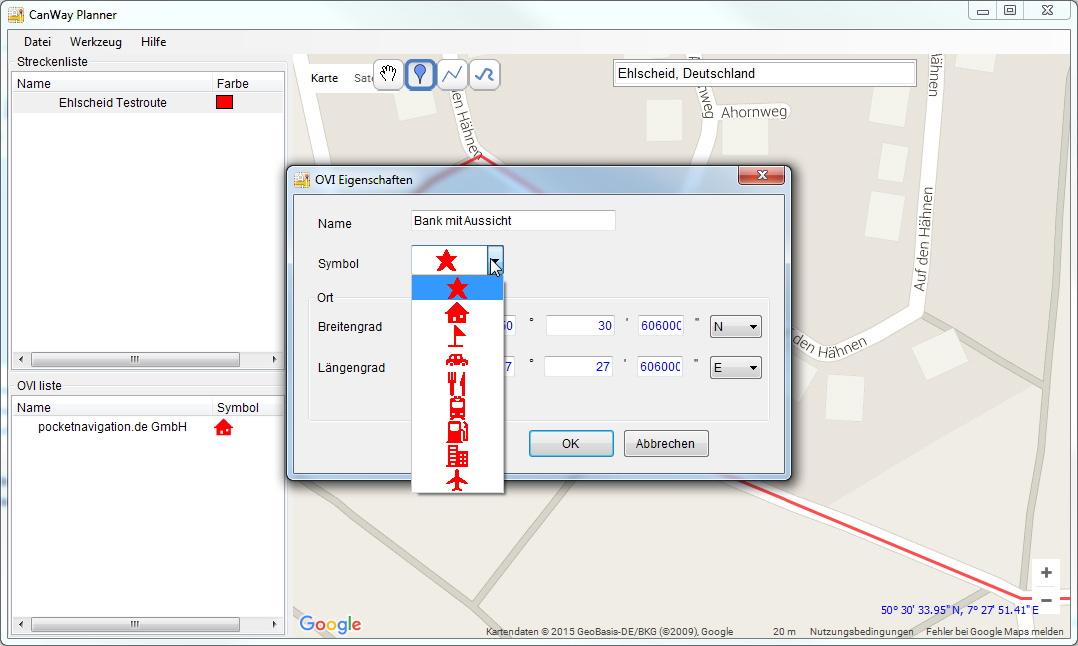Choose the train symbol in dropdown list
The image size is (1078, 646).
point(457,408)
